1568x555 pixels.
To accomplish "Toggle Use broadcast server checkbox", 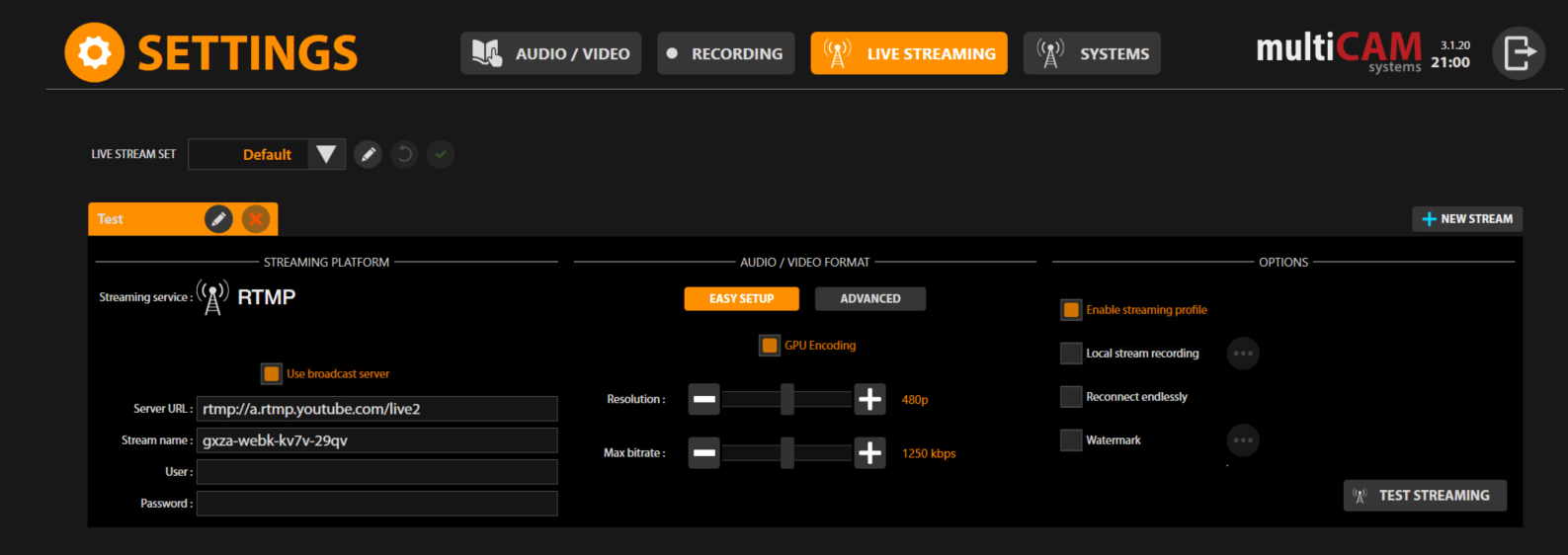I will (x=272, y=374).
